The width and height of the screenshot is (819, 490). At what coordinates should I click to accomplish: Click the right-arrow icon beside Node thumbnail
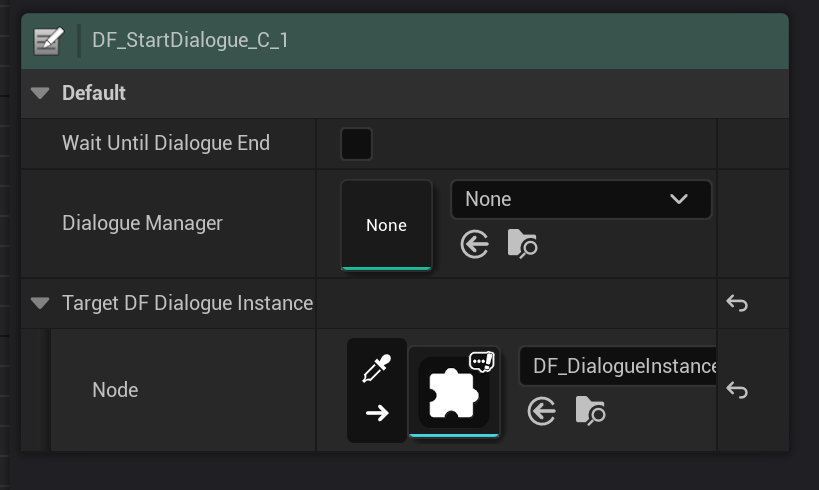[x=377, y=412]
